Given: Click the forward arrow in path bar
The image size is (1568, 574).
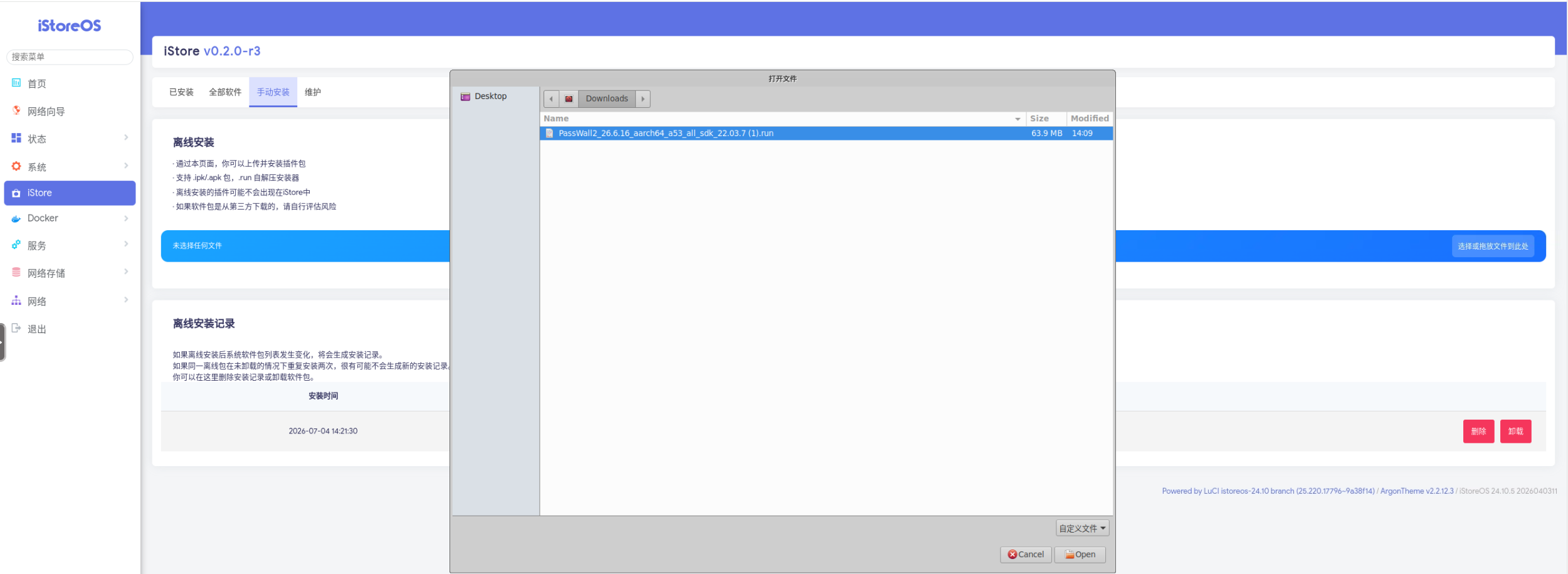Looking at the screenshot, I should (643, 99).
